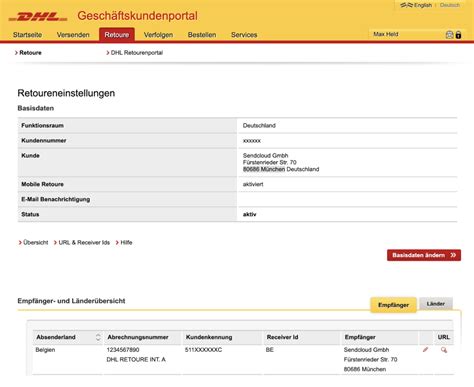Click the Sendcloud Gmbh customer name in Basisdaten
474x387 pixels.
[x=265, y=155]
